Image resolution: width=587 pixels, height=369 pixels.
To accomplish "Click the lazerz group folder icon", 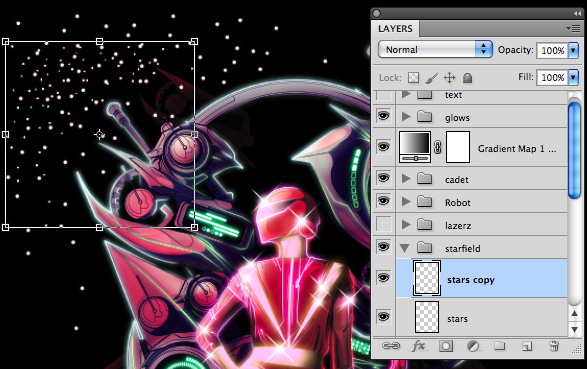I will [425, 225].
